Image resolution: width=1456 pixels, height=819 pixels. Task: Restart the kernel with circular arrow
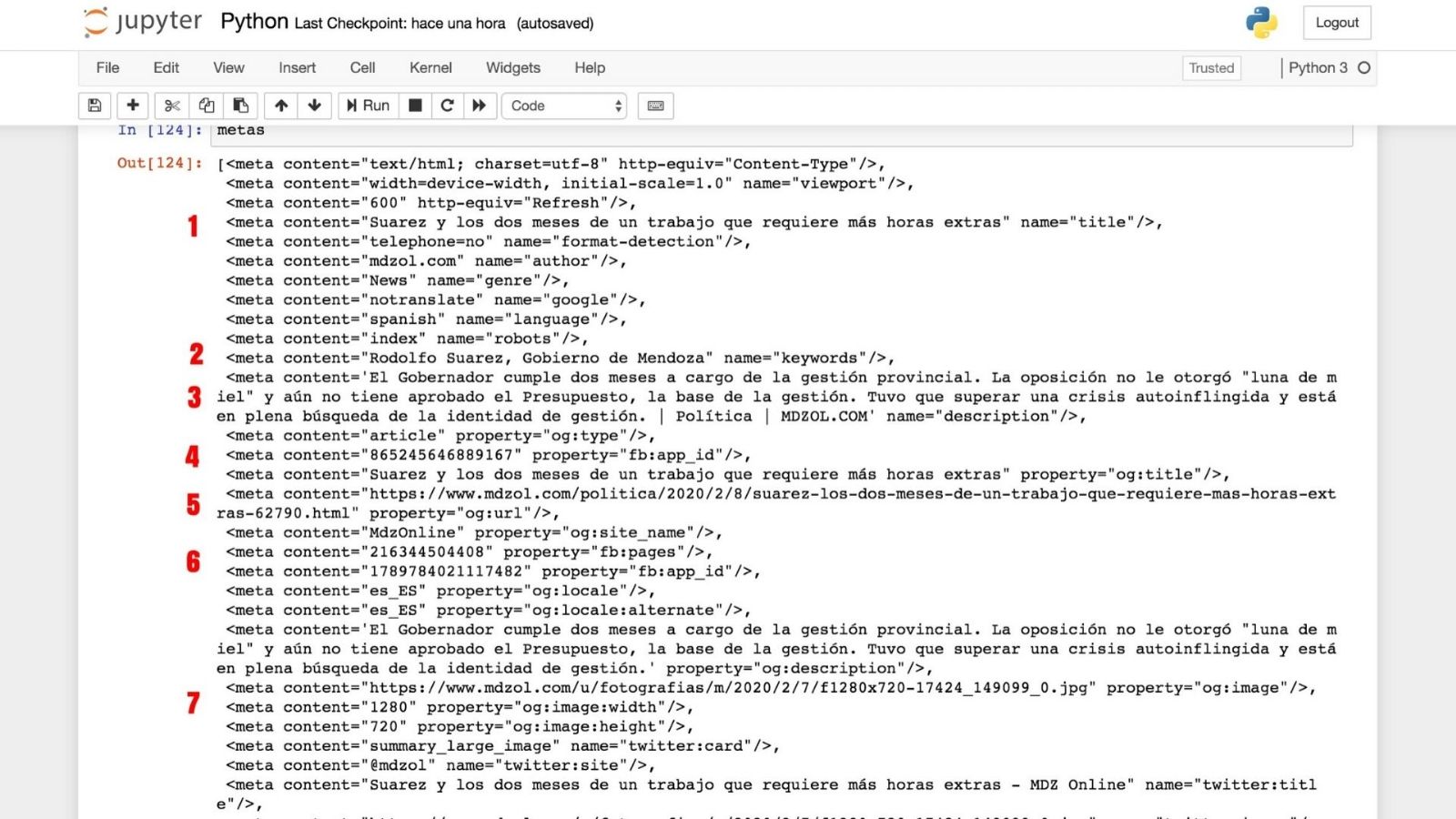click(447, 106)
